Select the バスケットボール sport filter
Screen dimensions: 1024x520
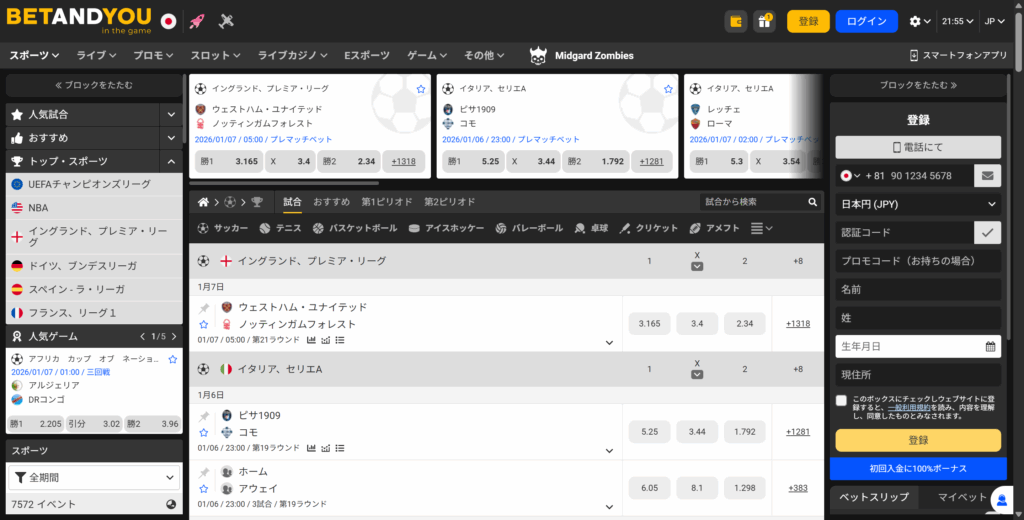click(x=355, y=228)
